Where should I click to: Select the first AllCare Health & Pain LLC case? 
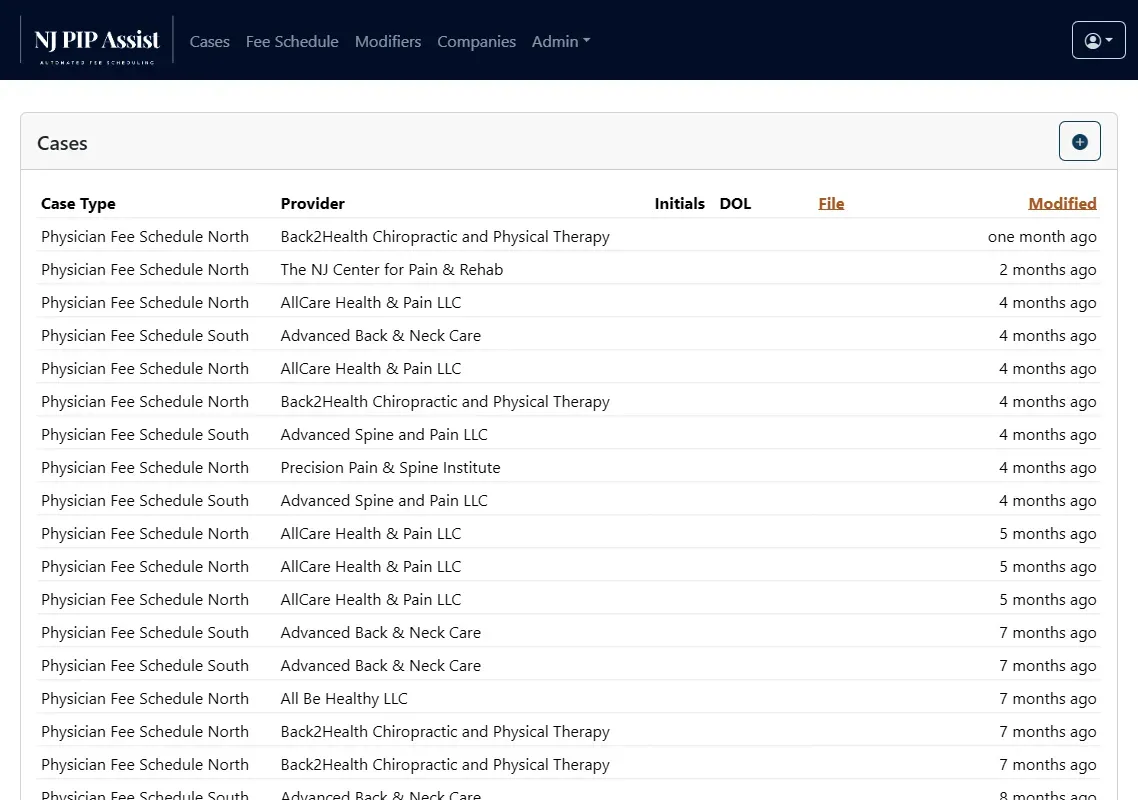[371, 302]
